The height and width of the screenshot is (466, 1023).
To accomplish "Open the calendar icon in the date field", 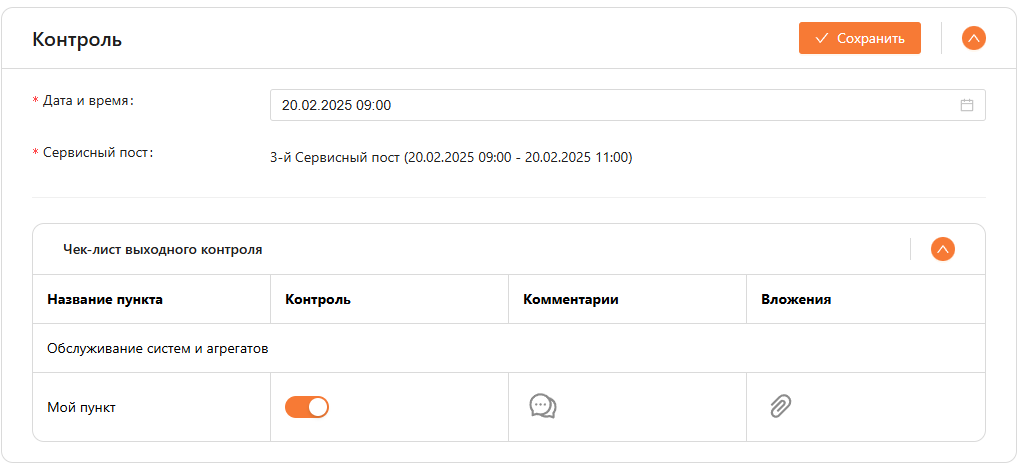I will pyautogui.click(x=966, y=105).
